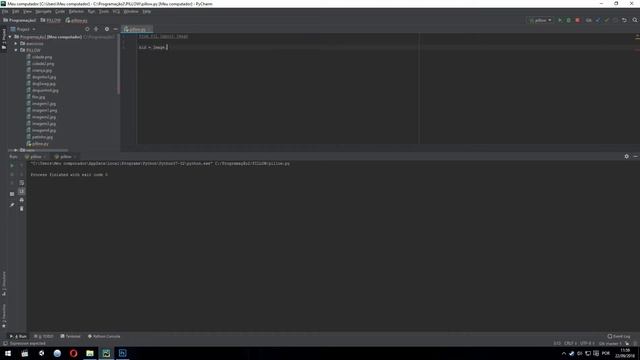
Task: Open the VCS menu
Action: (116, 11)
